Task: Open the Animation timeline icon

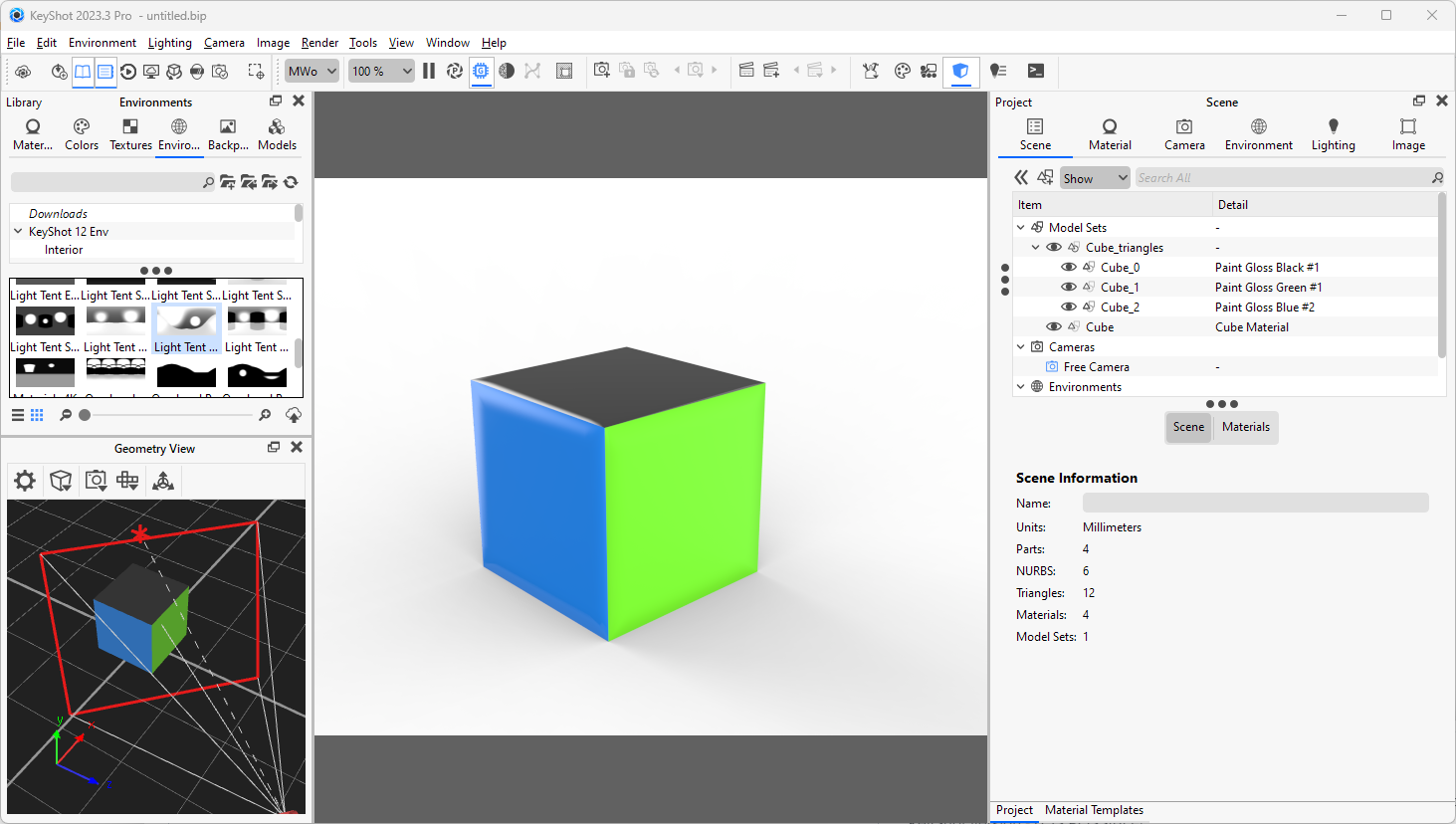Action: 128,72
